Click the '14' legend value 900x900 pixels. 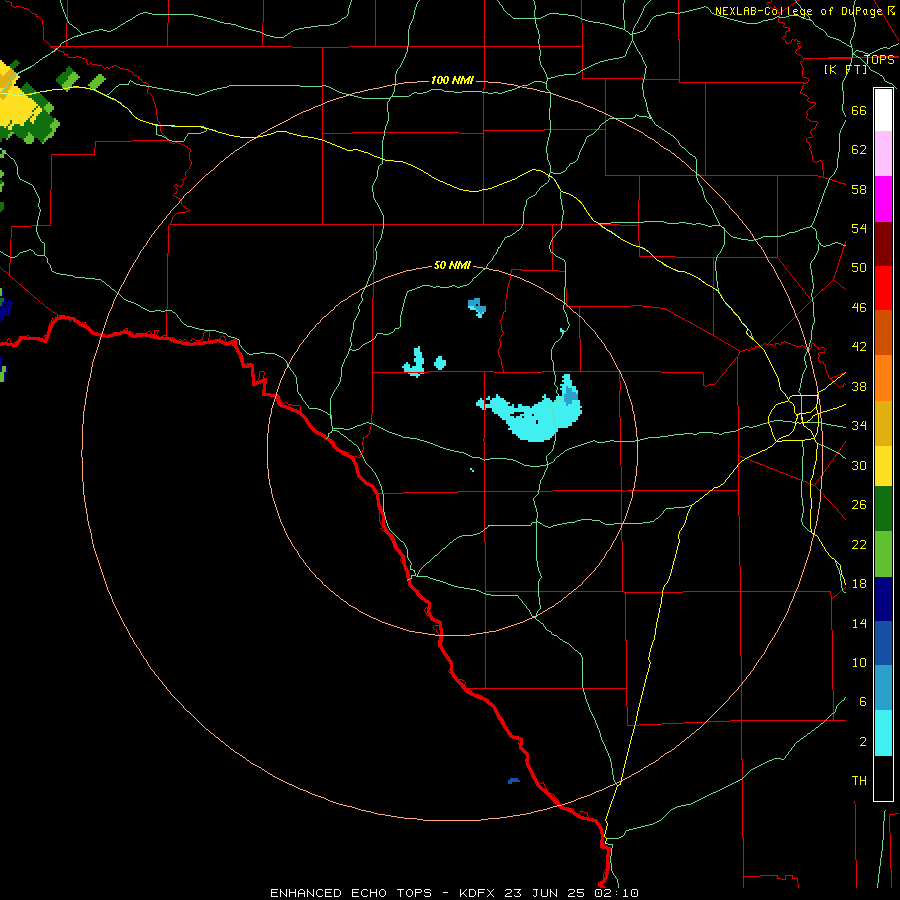tap(859, 623)
